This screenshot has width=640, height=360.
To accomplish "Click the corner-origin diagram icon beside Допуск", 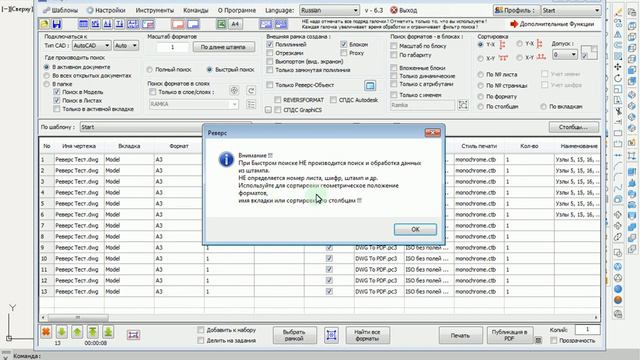I will (x=589, y=53).
